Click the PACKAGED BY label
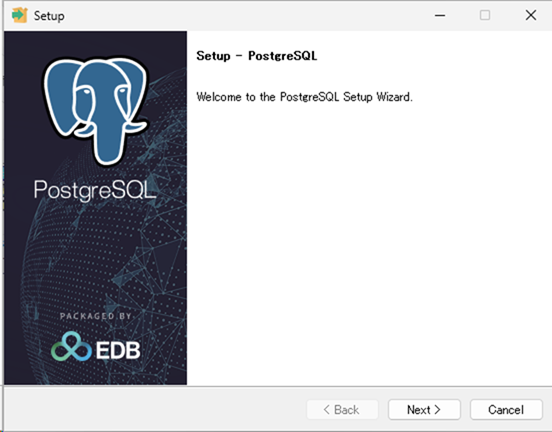Screen dimensions: 552x432 pyautogui.click(x=95, y=316)
